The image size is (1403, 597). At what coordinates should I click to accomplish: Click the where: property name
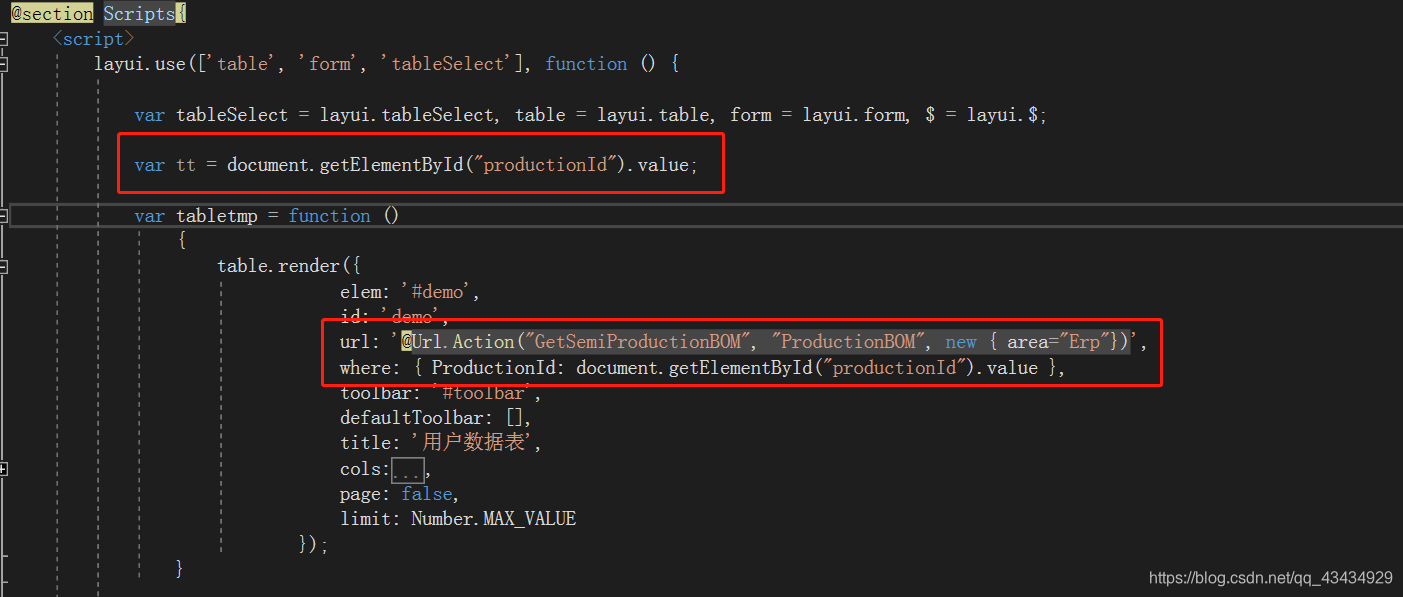coord(370,368)
